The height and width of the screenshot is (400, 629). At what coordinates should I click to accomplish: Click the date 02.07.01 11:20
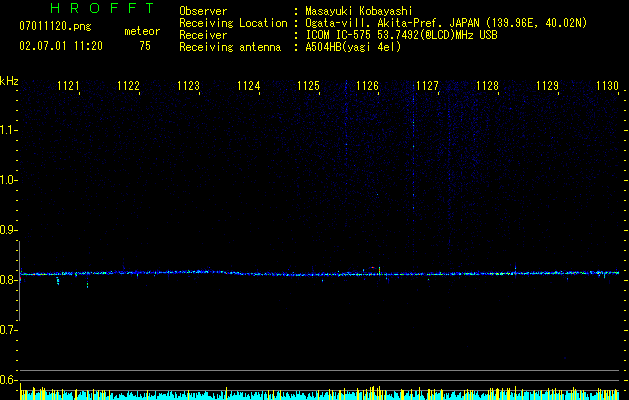[61, 46]
